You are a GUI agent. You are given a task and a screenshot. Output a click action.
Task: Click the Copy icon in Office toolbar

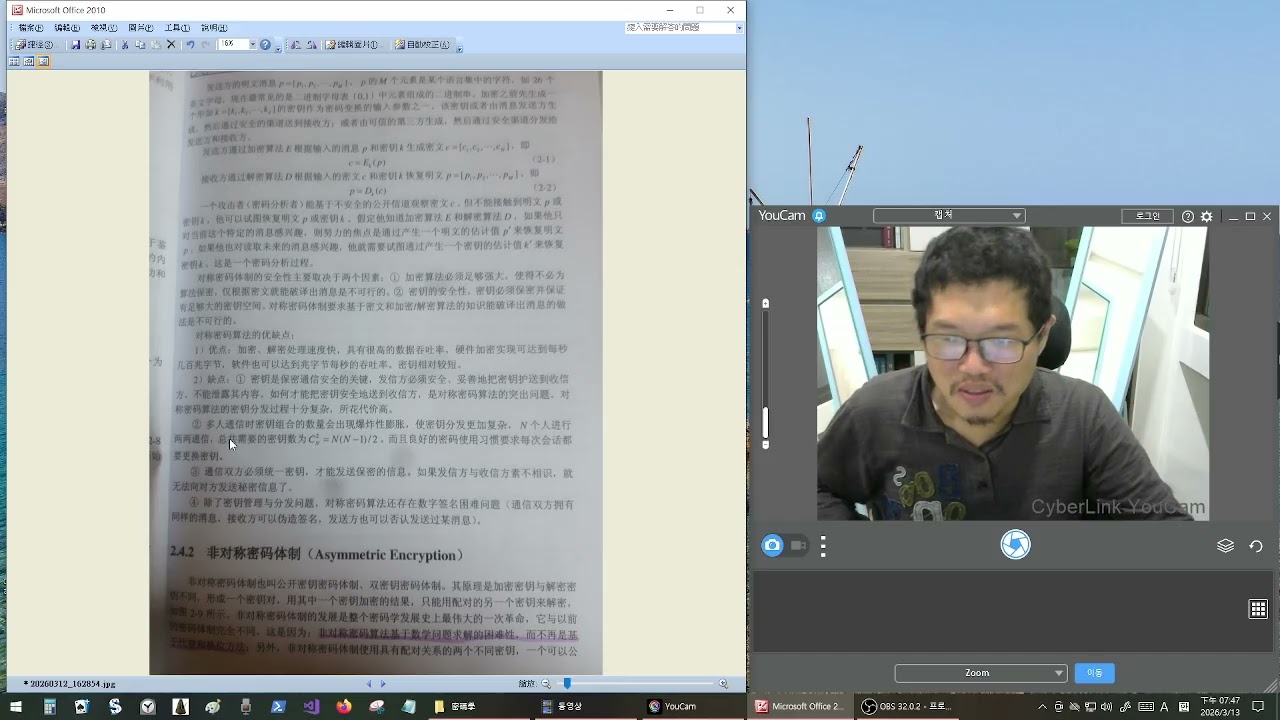140,45
